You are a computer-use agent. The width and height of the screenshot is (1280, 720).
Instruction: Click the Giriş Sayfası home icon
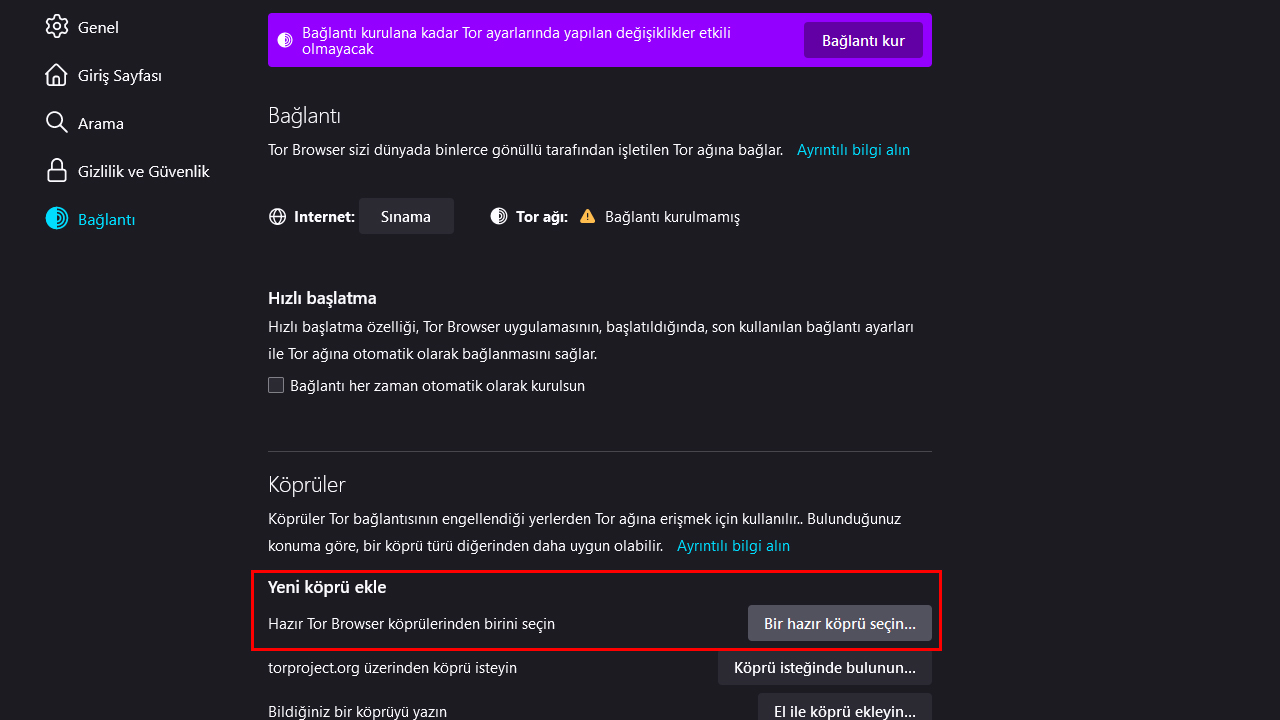click(57, 75)
